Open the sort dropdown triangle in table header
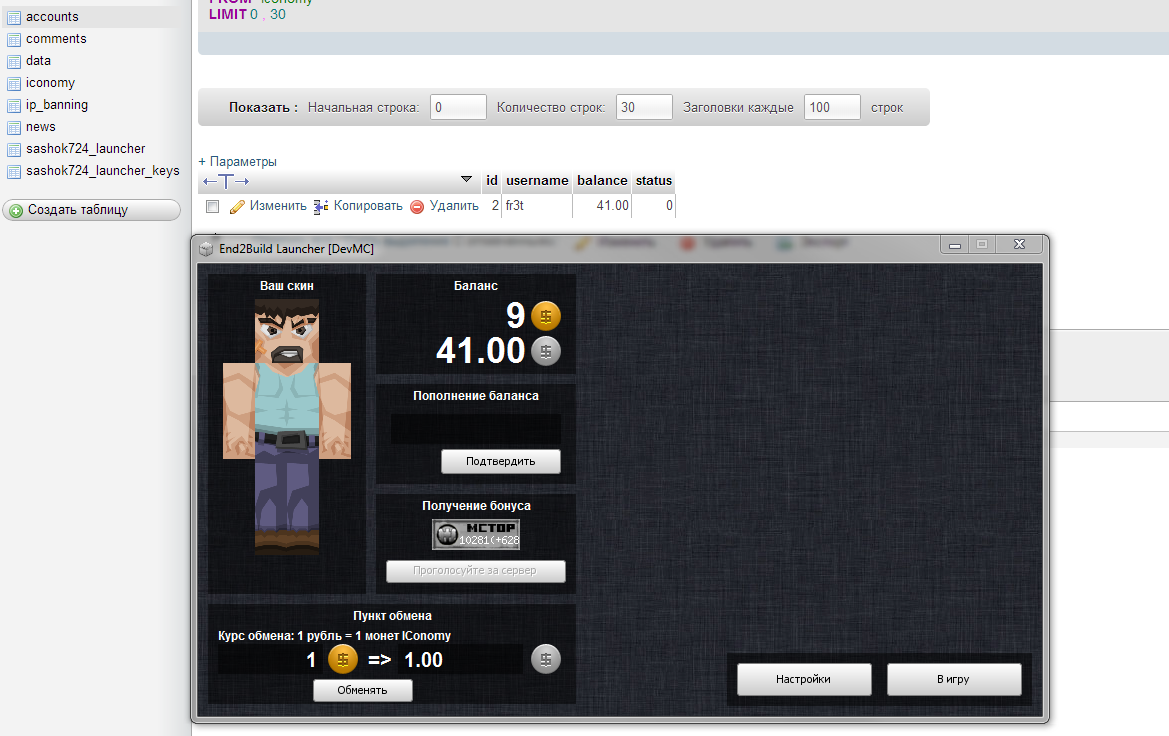Screen dimensions: 1169x736 [466, 179]
